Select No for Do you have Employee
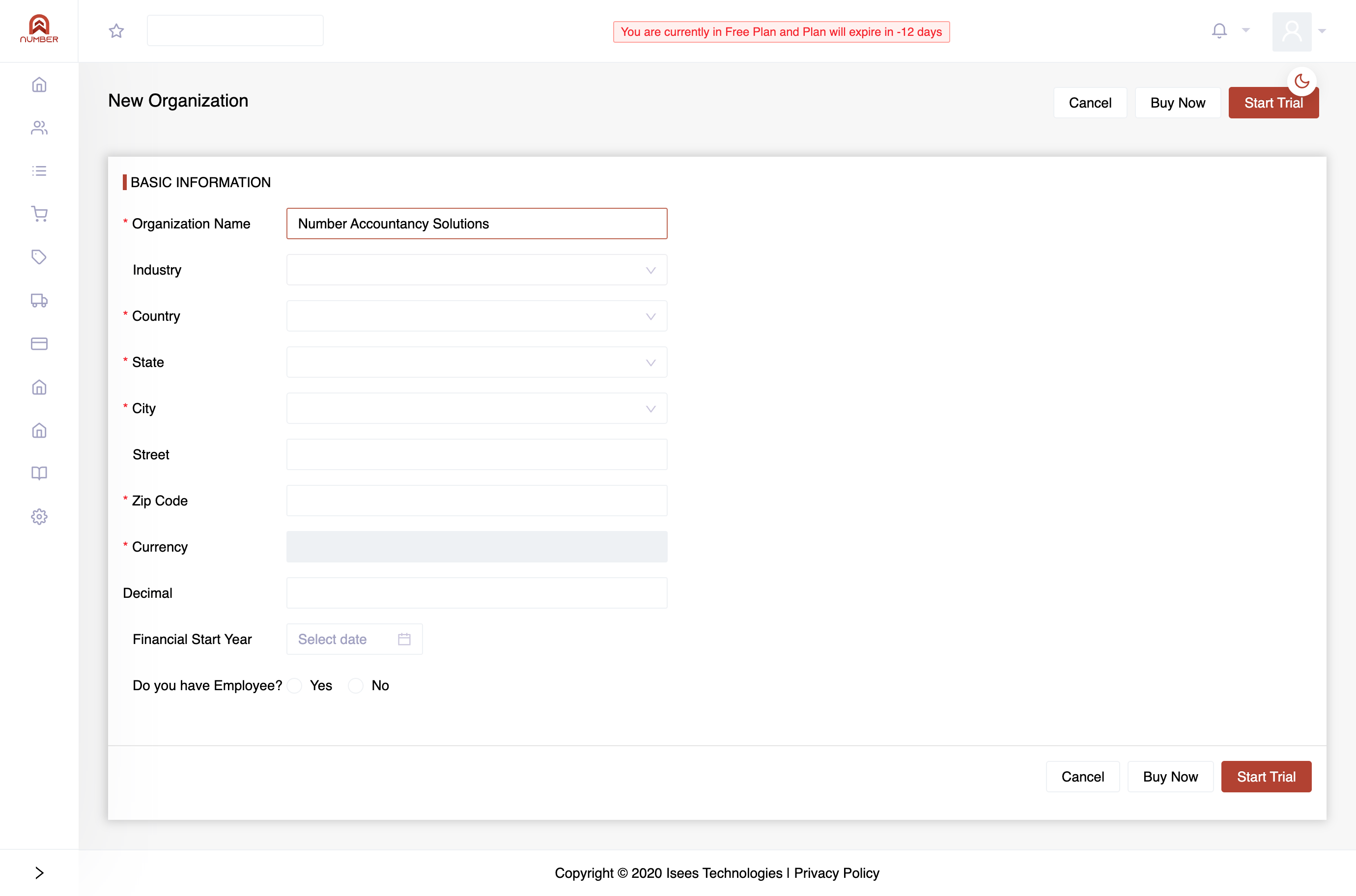This screenshot has height=896, width=1356. coord(356,685)
